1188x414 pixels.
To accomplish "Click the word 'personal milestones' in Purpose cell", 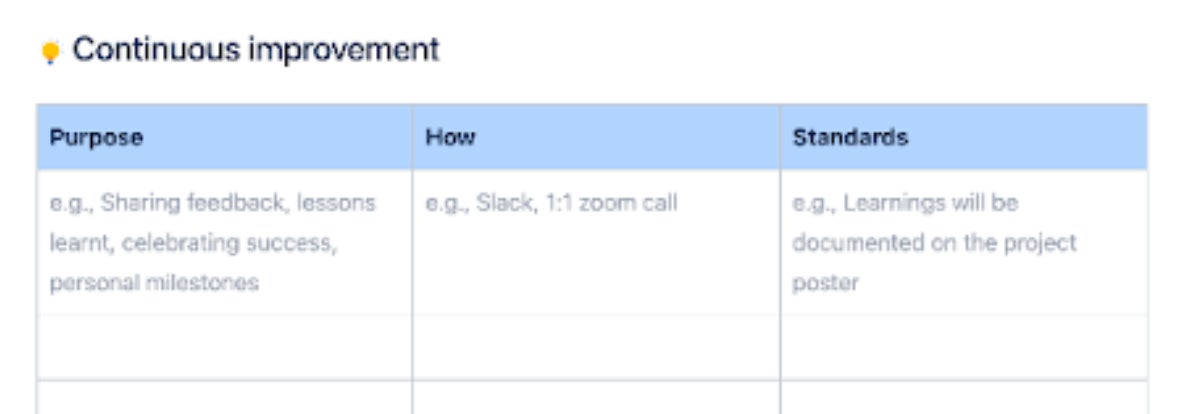I will pos(155,283).
